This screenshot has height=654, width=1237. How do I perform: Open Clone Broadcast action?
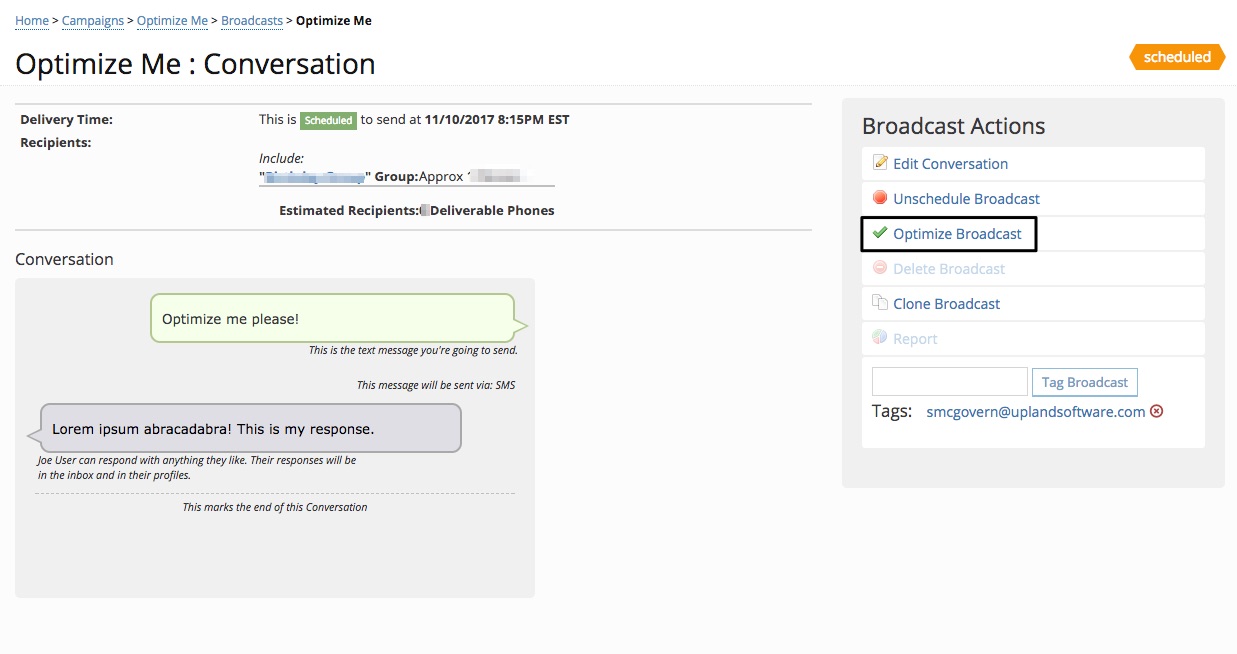click(946, 304)
